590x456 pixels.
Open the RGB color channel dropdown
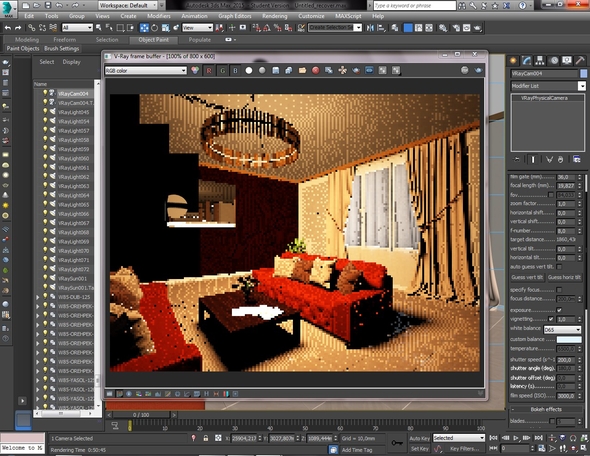pyautogui.click(x=146, y=71)
